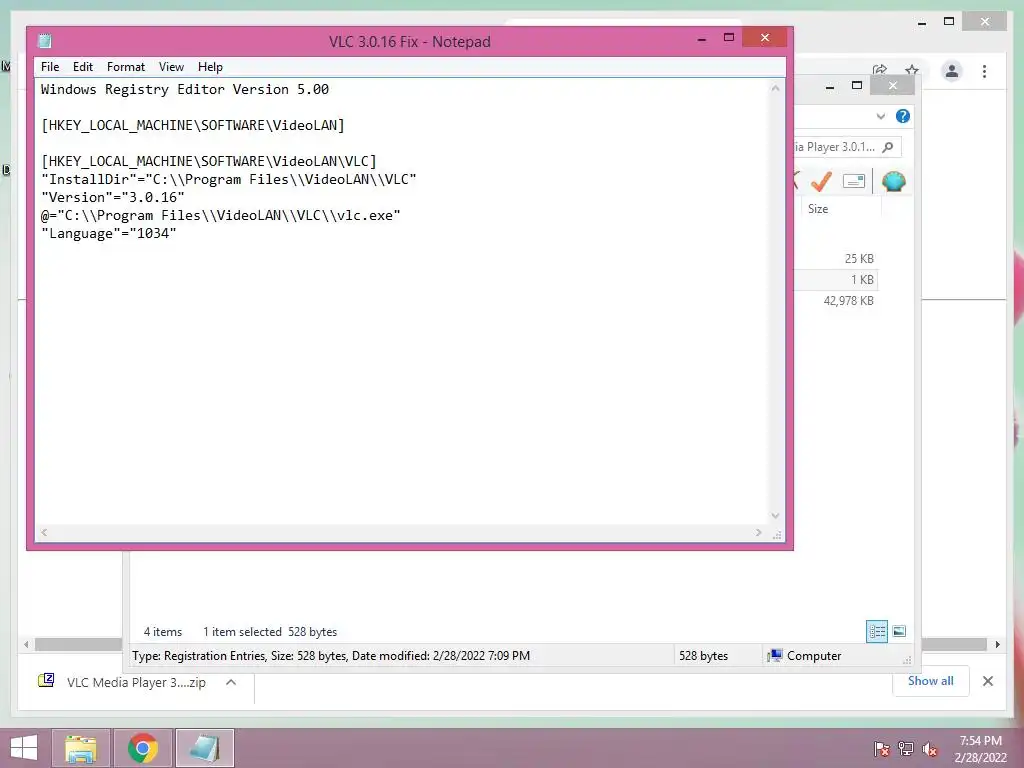The height and width of the screenshot is (768, 1024).
Task: Click the 25 KB size cell
Action: pyautogui.click(x=859, y=259)
